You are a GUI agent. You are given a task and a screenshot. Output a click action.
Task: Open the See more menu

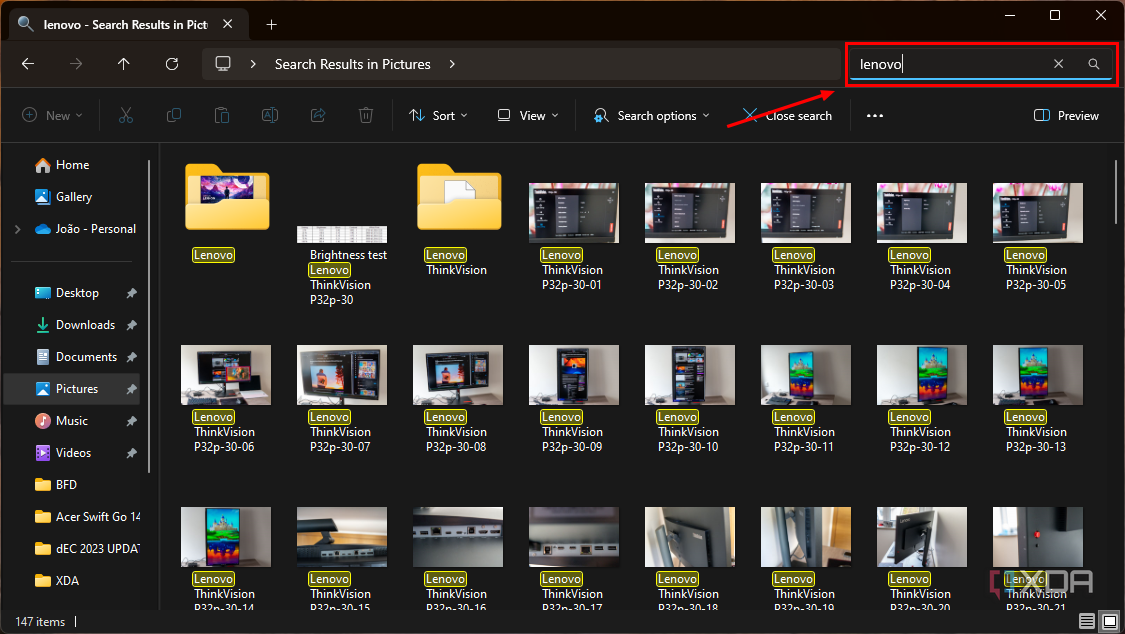tap(874, 115)
